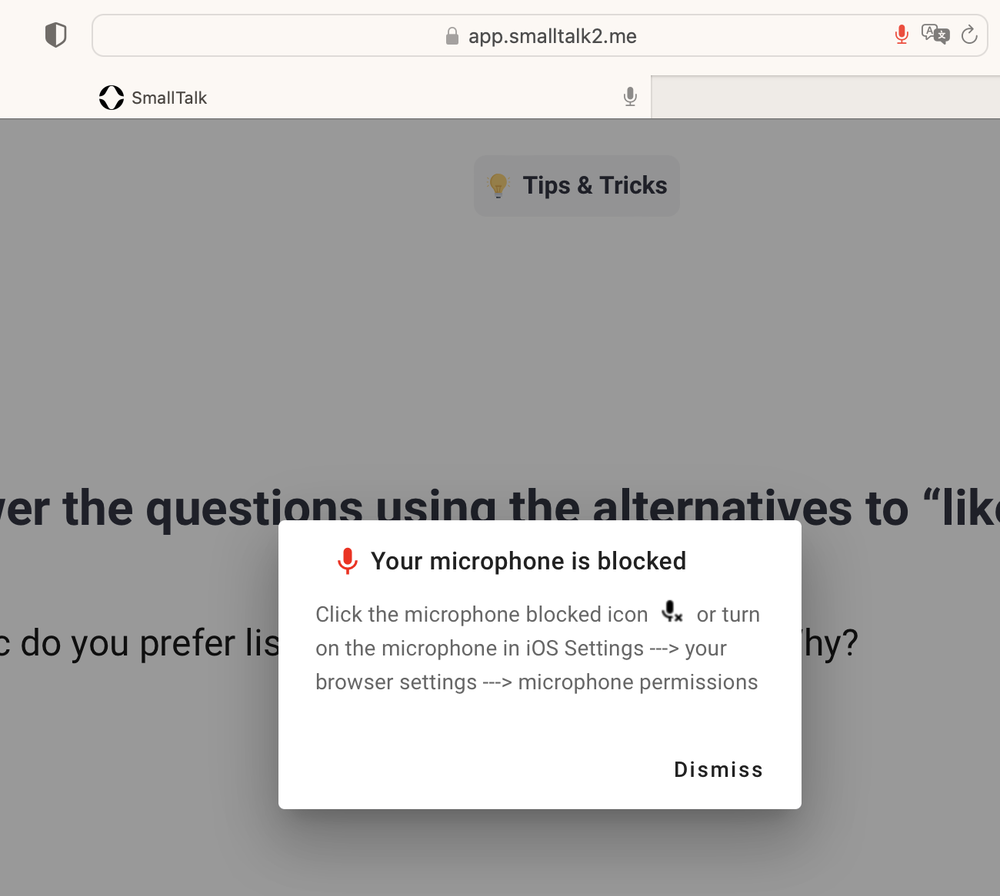Open the page translation icon
The image size is (1000, 896).
(x=935, y=36)
